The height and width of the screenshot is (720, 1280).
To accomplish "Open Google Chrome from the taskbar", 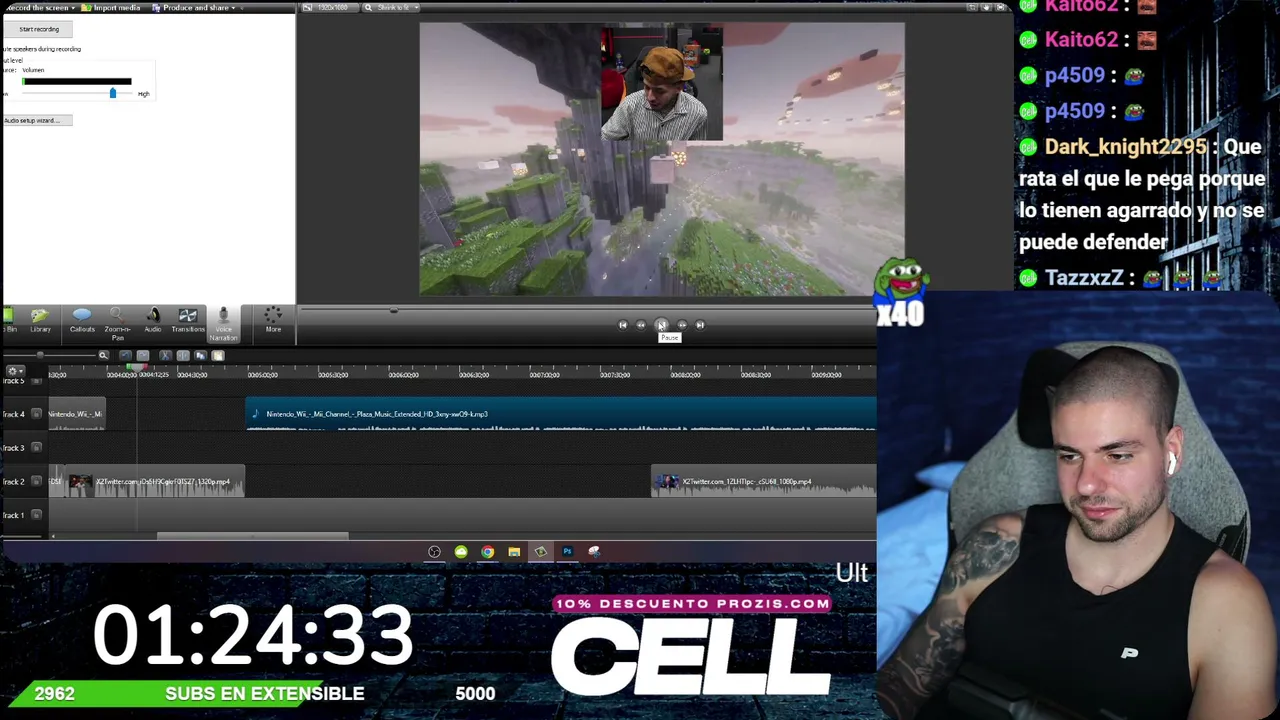I will click(487, 552).
